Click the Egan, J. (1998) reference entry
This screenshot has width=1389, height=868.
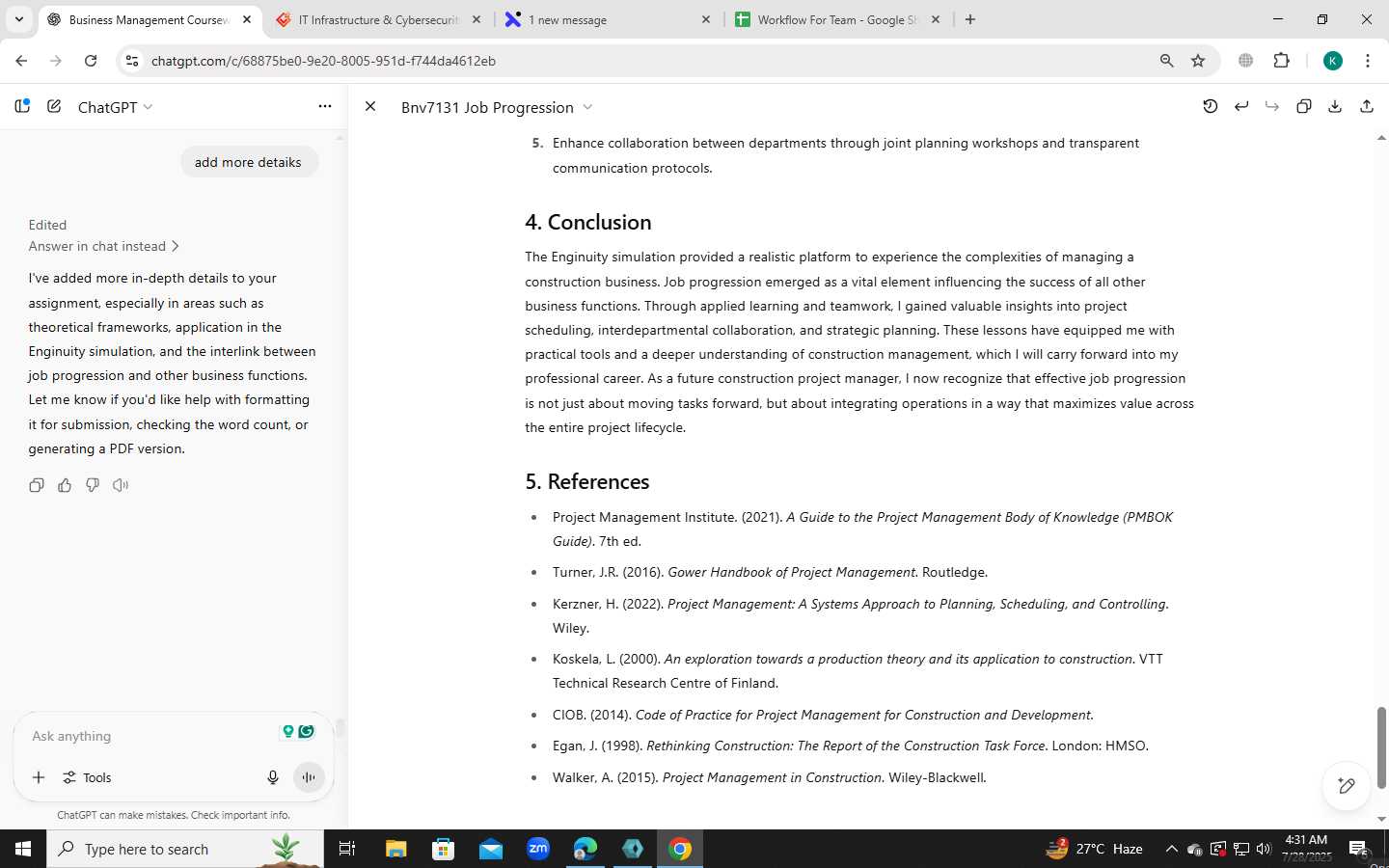click(x=851, y=746)
